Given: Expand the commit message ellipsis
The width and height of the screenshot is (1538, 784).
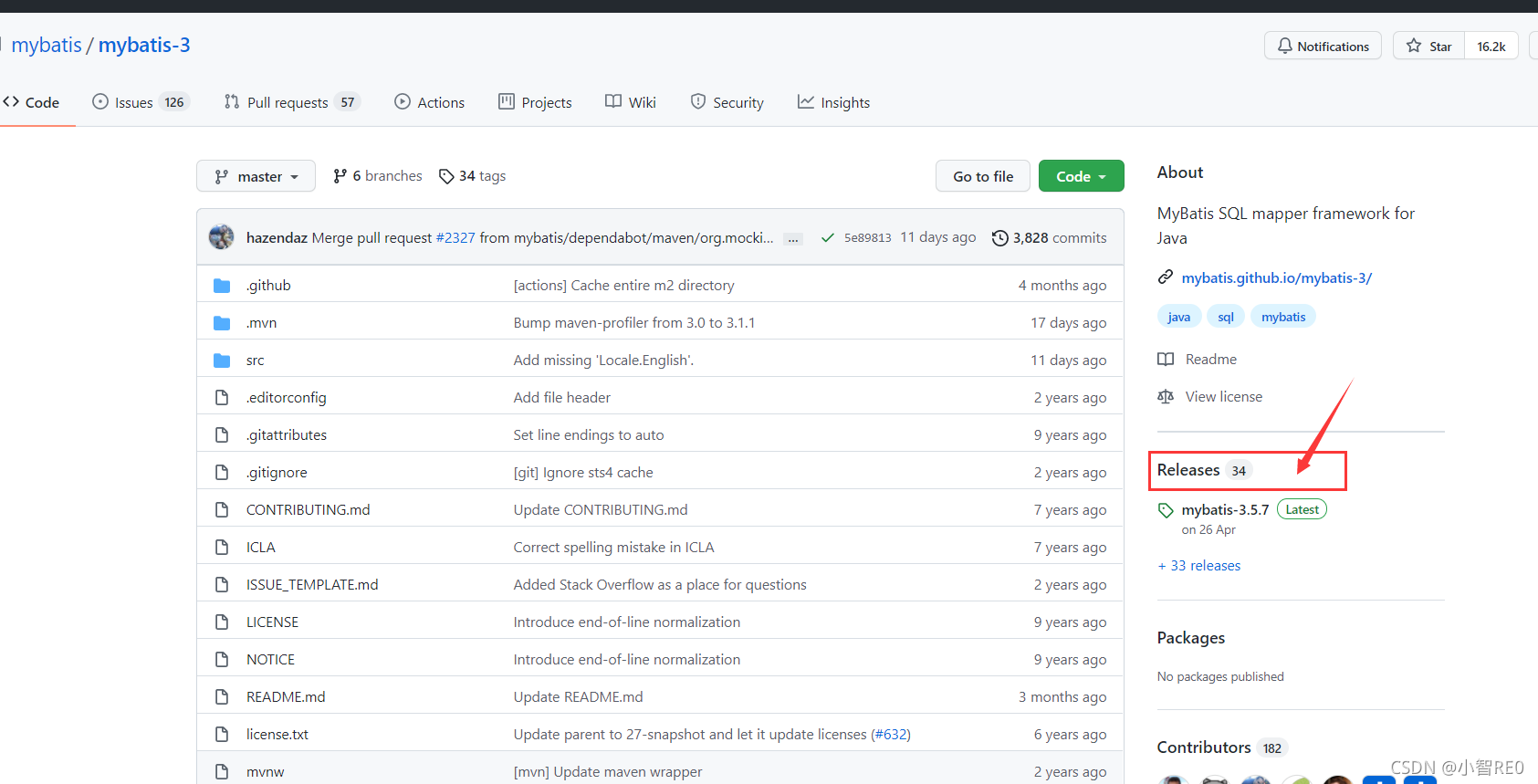Looking at the screenshot, I should pyautogui.click(x=793, y=239).
